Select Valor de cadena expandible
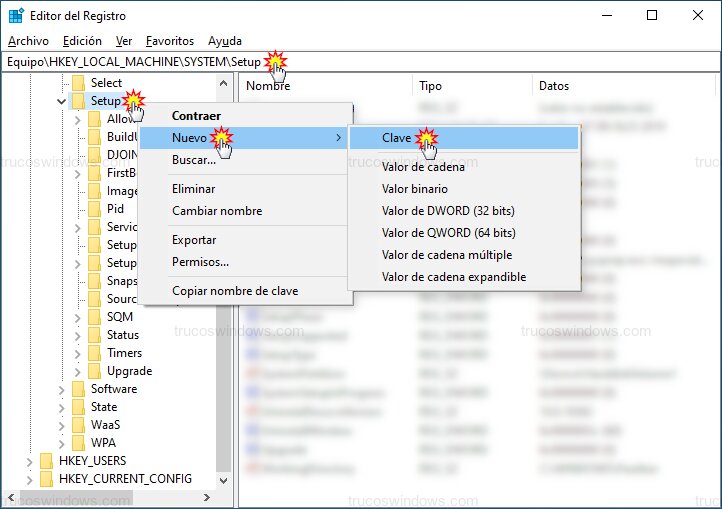This screenshot has height=509, width=722. (464, 277)
